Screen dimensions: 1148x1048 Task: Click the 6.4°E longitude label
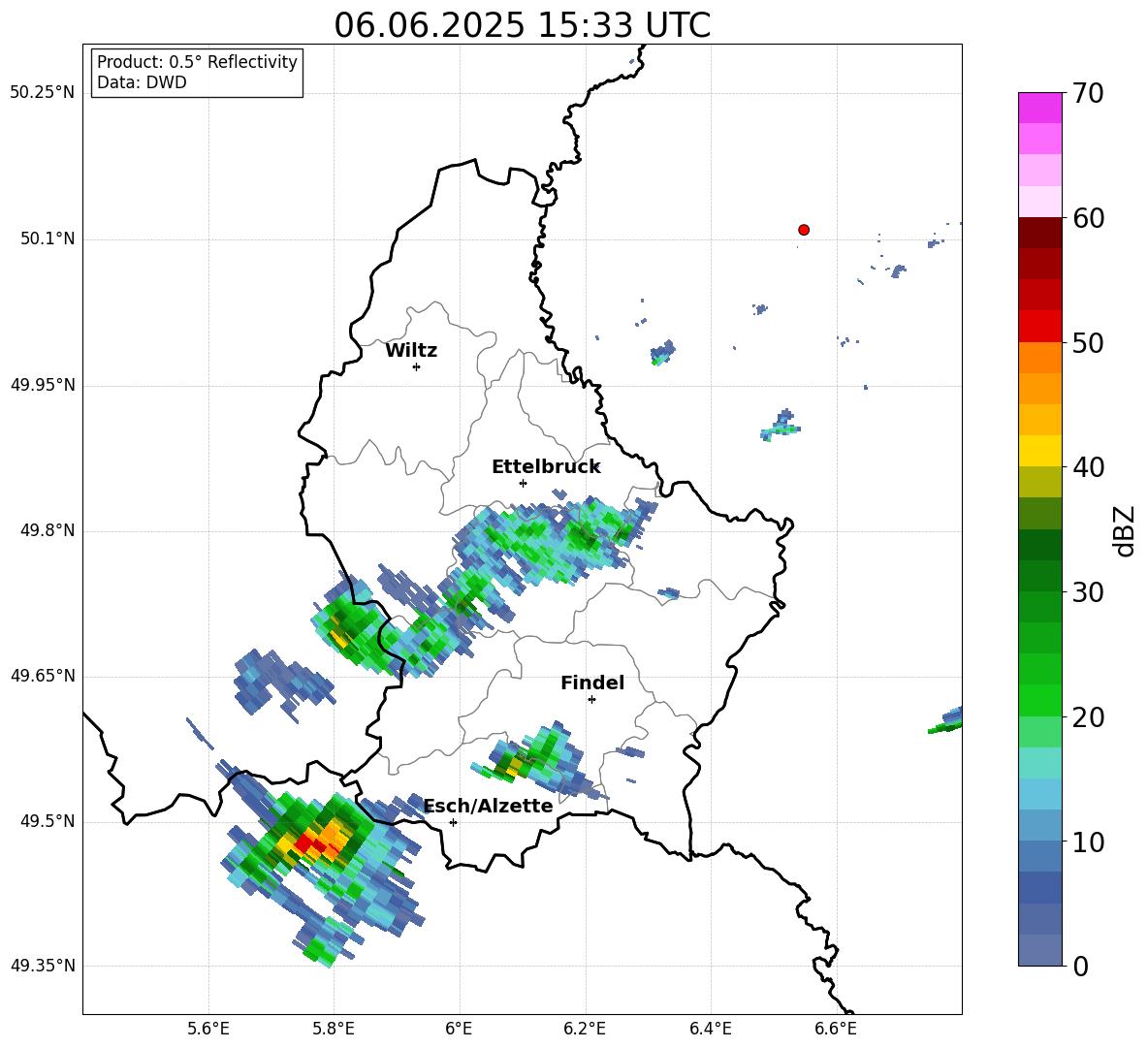(x=710, y=1029)
